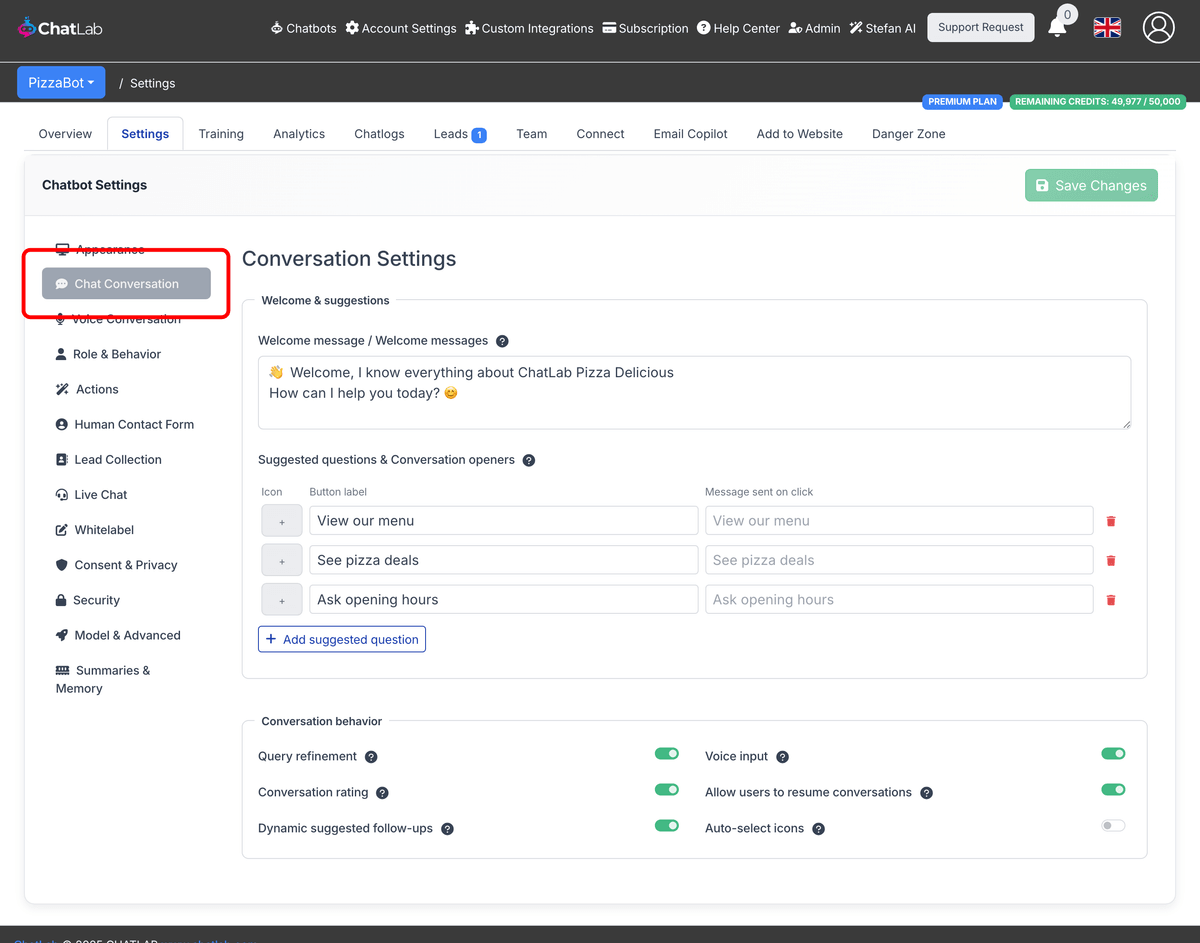Click Add suggested question button
1200x943 pixels.
click(342, 639)
